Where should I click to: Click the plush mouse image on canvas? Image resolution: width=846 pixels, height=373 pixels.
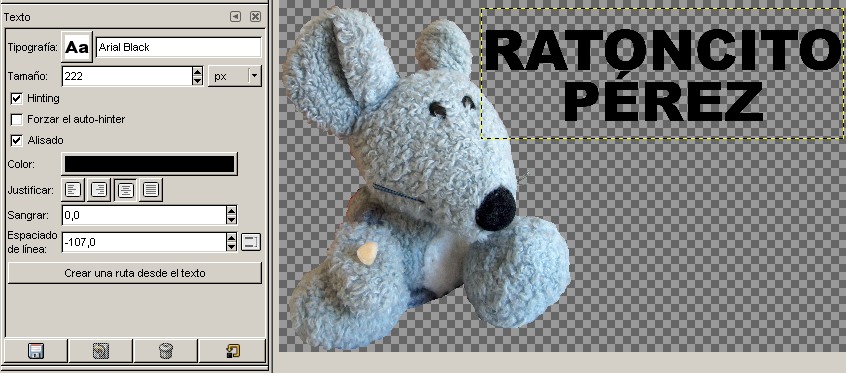pyautogui.click(x=426, y=178)
